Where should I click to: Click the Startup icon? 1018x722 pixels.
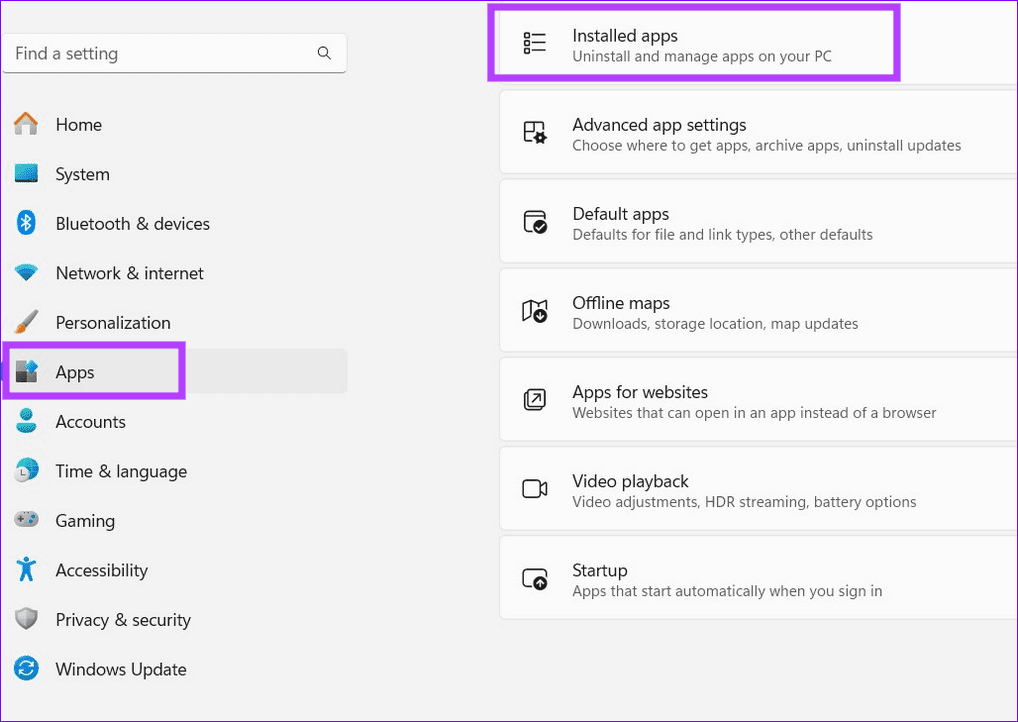pyautogui.click(x=534, y=577)
